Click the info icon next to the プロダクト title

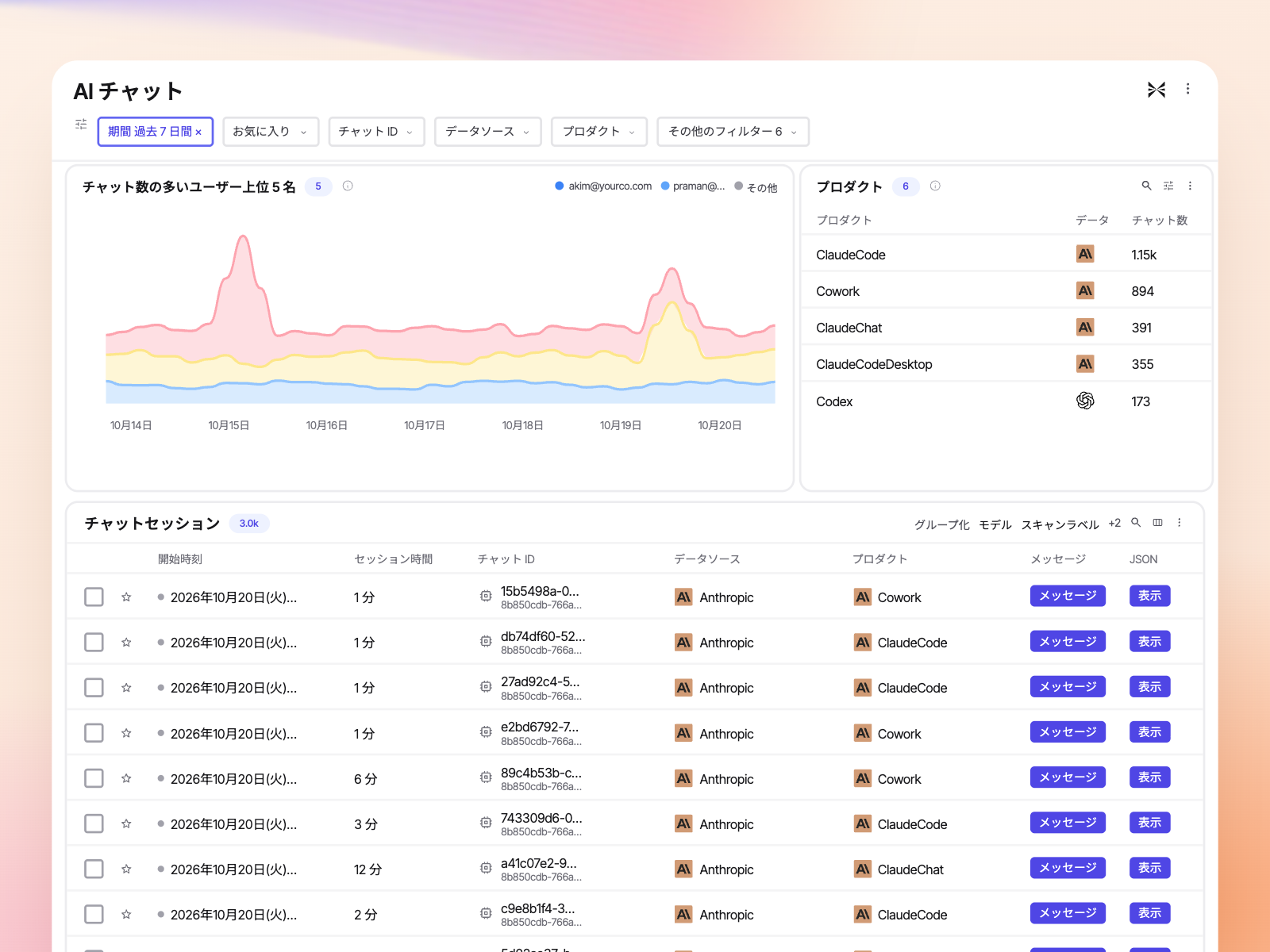(x=935, y=186)
